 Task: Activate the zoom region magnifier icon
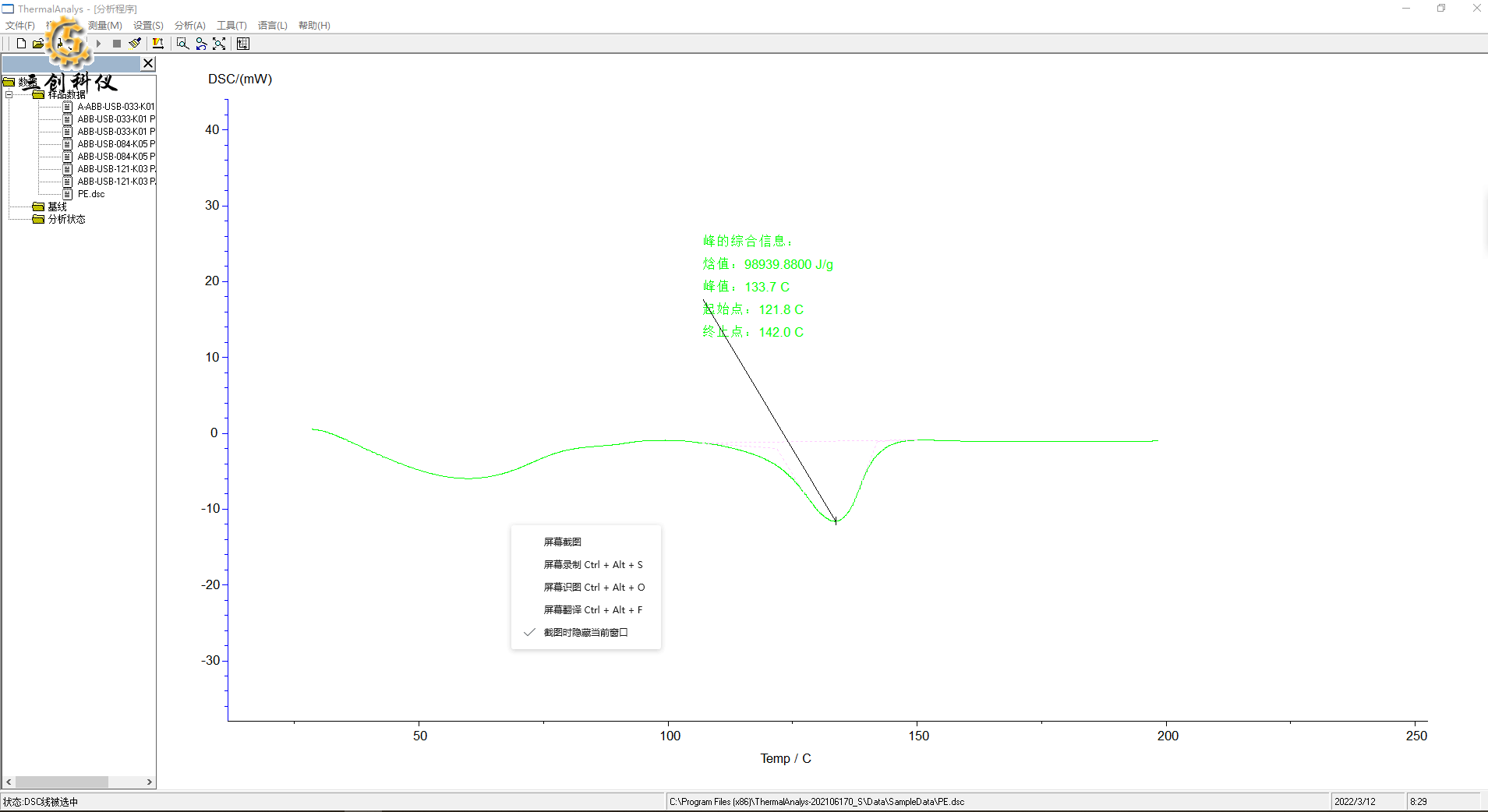click(182, 44)
